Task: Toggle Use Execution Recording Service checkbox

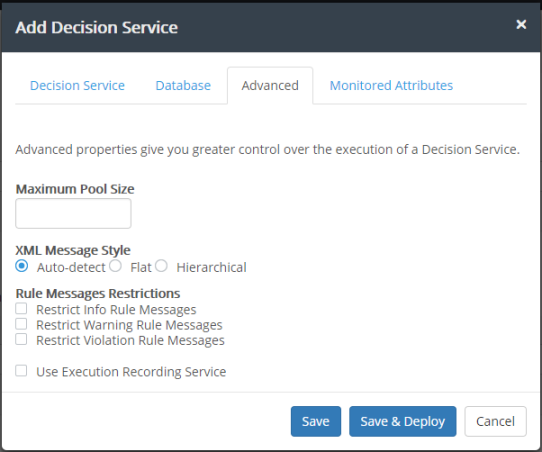Action: [21, 370]
